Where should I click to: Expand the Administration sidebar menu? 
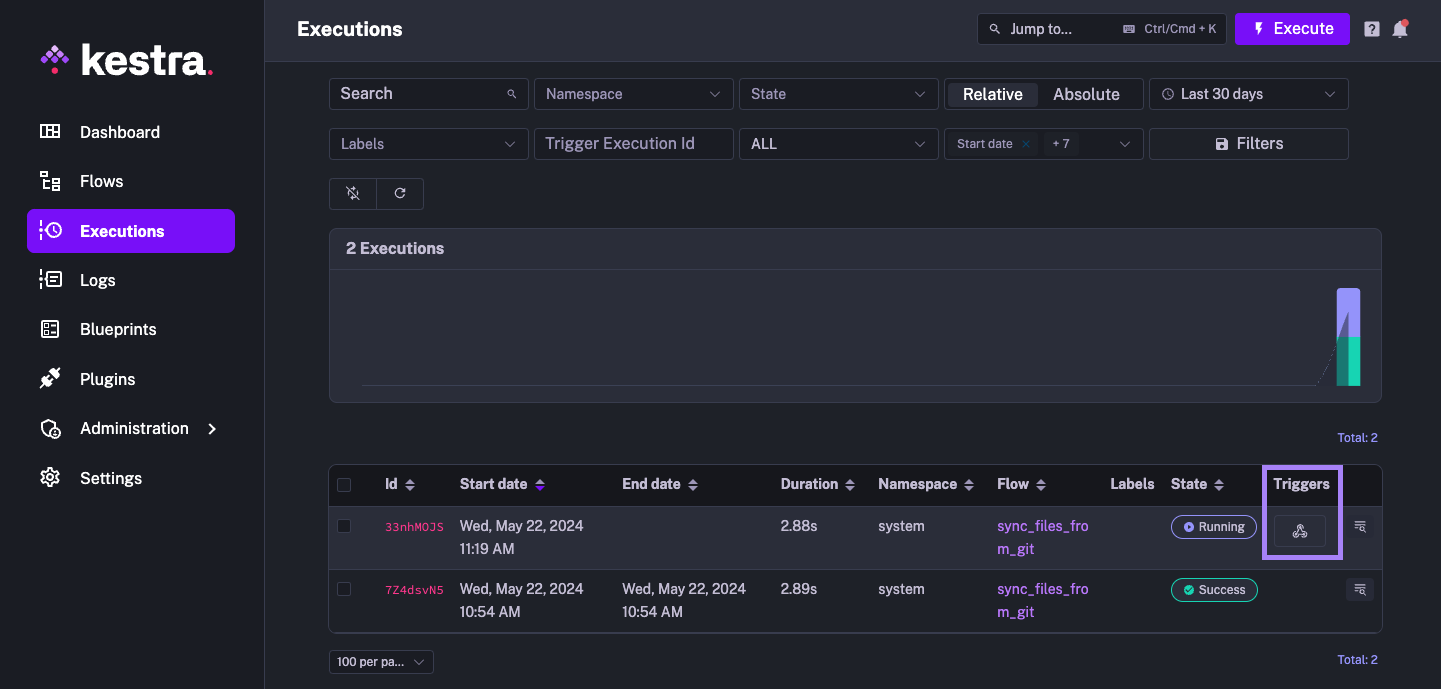pyautogui.click(x=133, y=428)
